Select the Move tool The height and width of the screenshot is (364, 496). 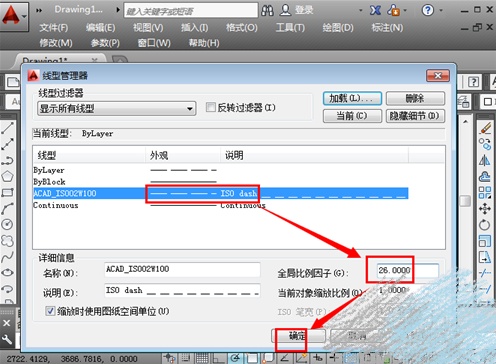pyautogui.click(x=485, y=209)
